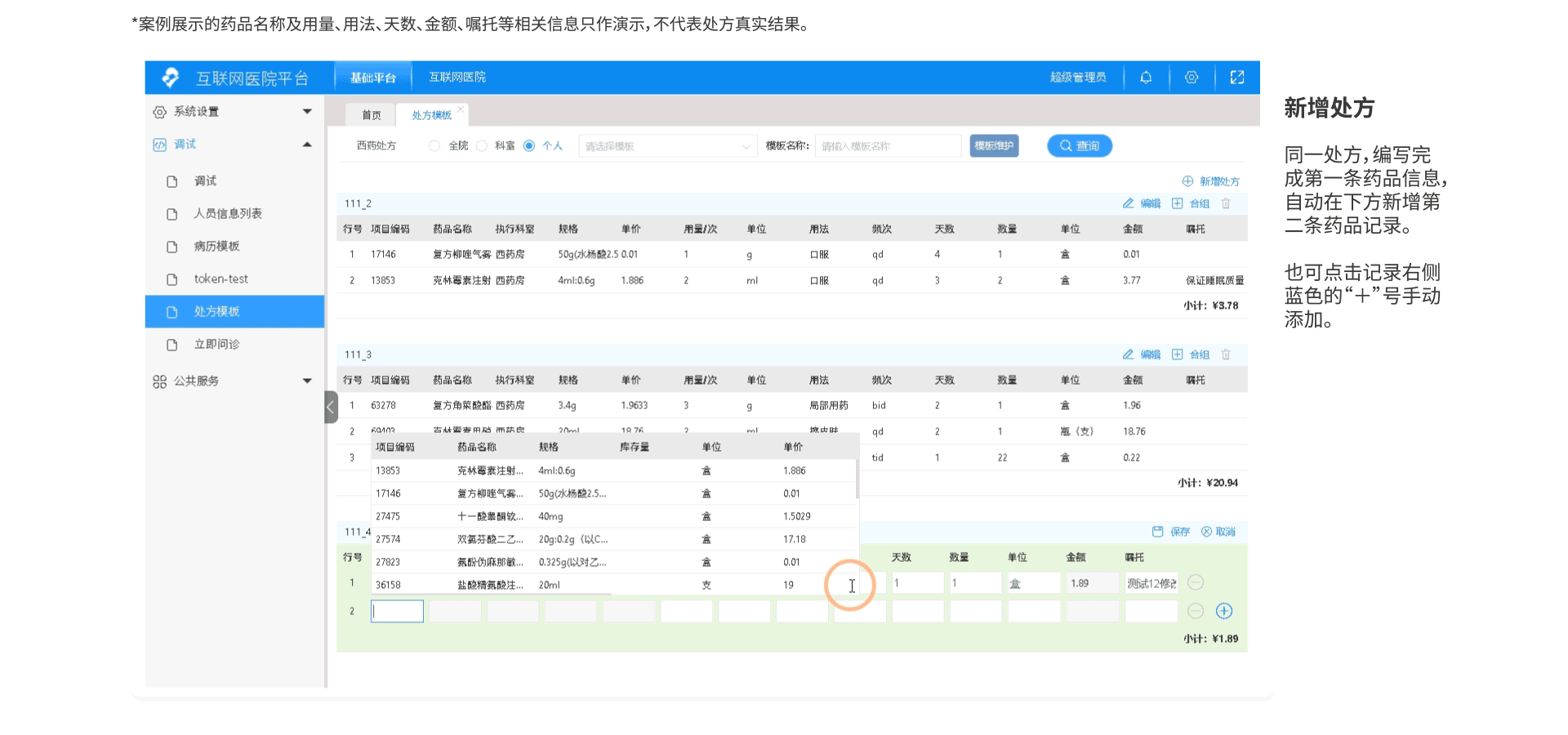The image size is (1568, 735).
Task: Select the 全院 radio button
Action: tap(434, 146)
